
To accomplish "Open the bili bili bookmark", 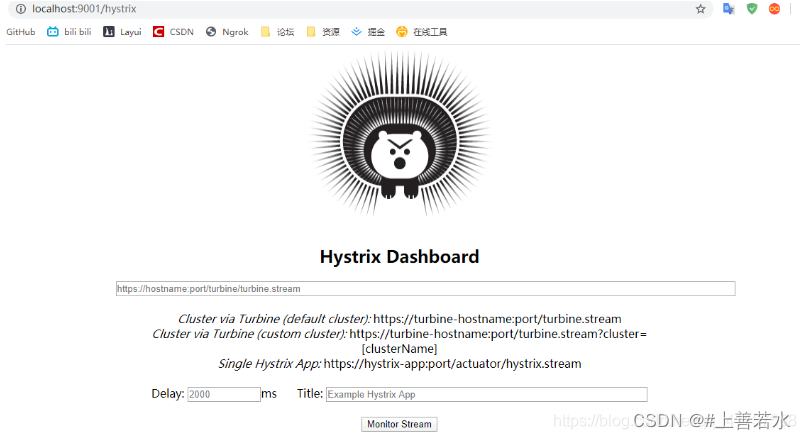I will pyautogui.click(x=69, y=32).
